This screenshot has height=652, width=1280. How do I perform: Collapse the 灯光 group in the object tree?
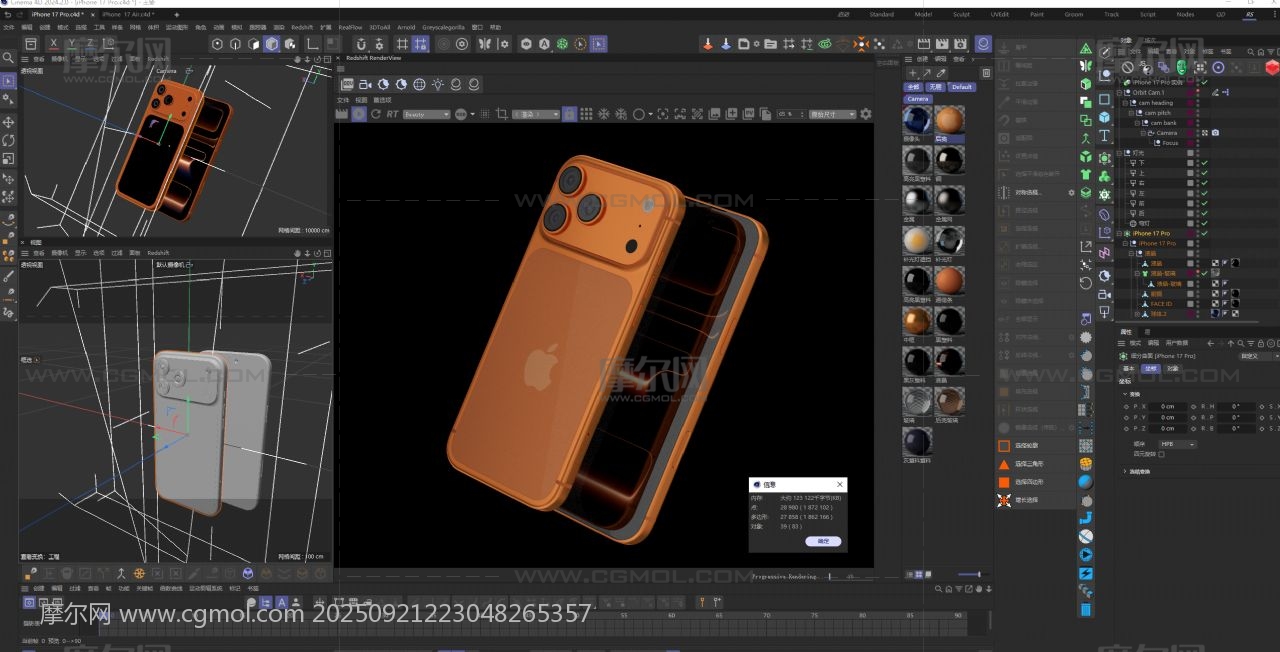pyautogui.click(x=1119, y=152)
